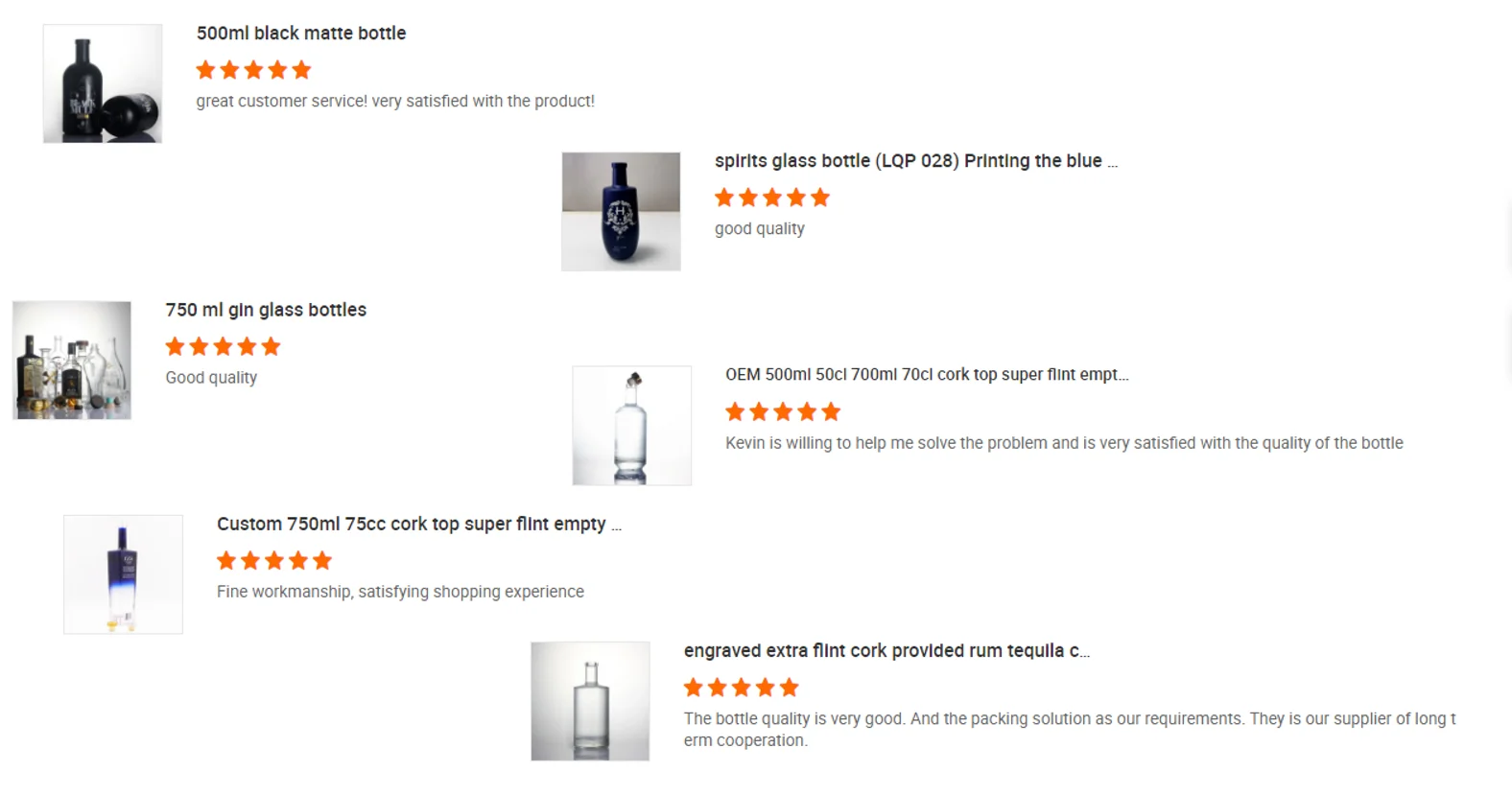Click the 'Kevin is willing to help' review text

click(x=1064, y=443)
